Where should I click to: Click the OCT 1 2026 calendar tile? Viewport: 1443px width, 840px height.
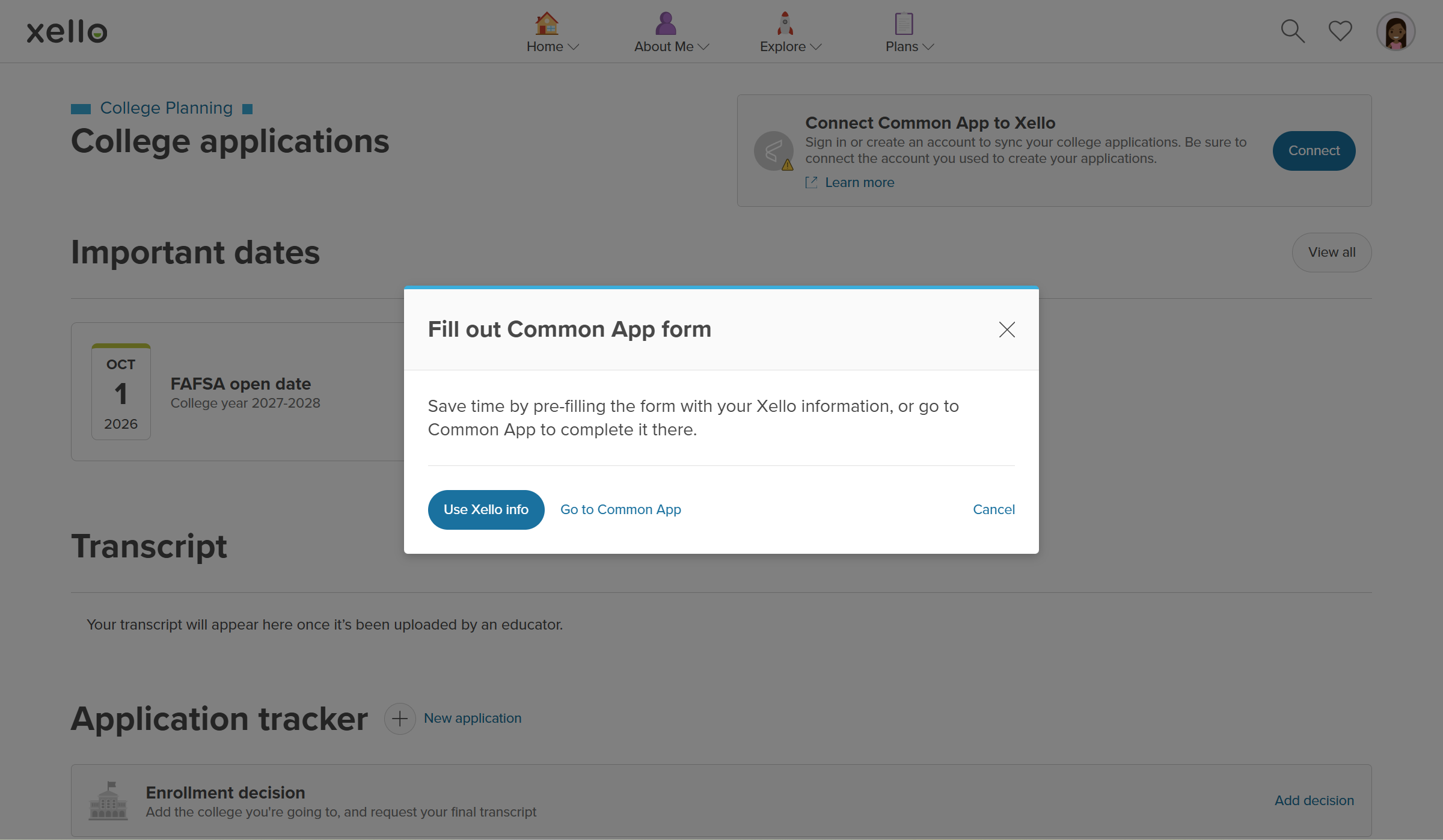click(x=121, y=392)
